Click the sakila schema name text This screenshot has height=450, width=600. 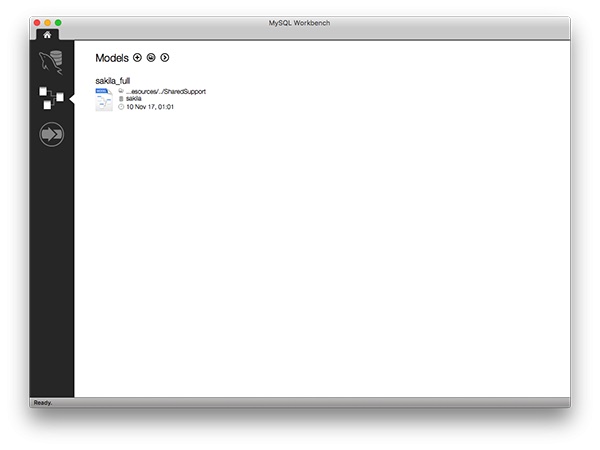(134, 99)
